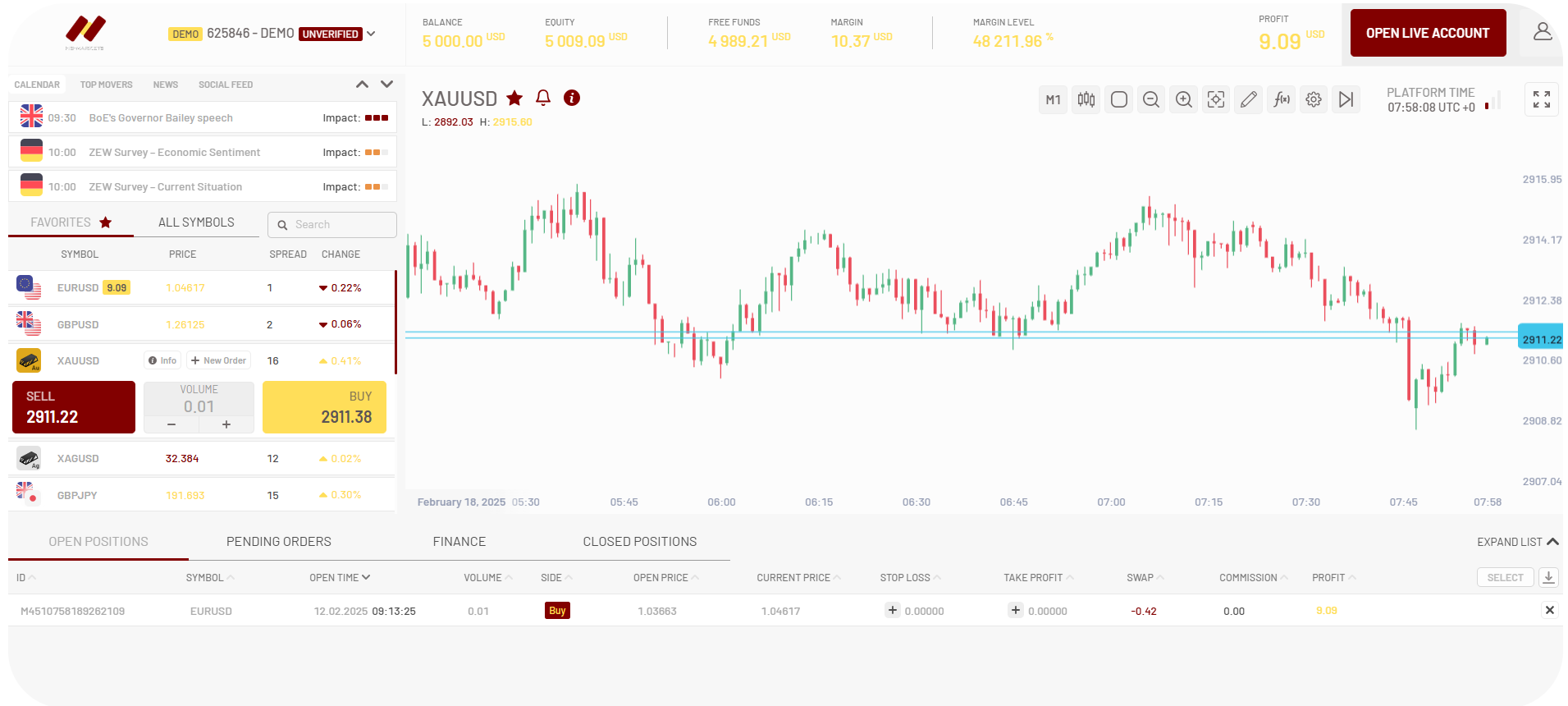1568x706 pixels.
Task: Open the M1 timeframe selector
Action: point(1053,99)
